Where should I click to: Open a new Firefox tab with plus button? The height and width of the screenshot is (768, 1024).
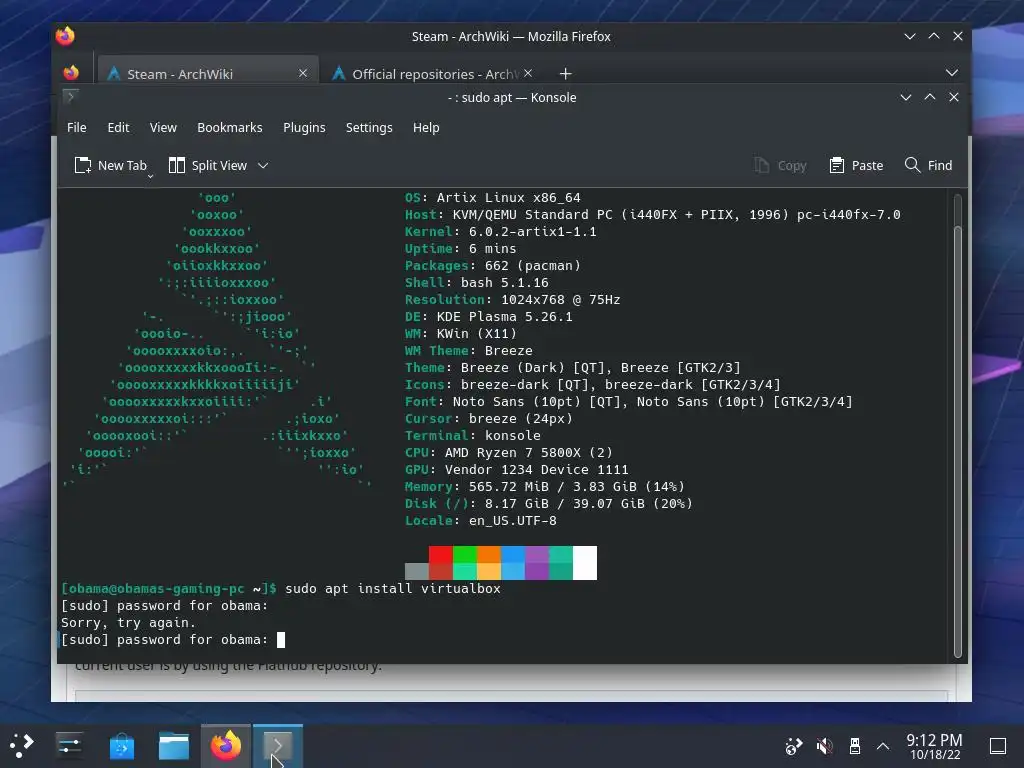click(x=566, y=74)
